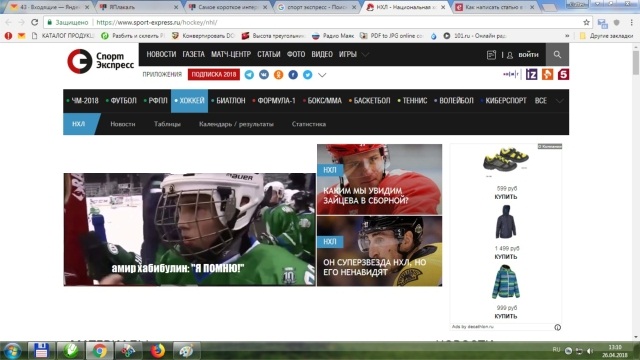Open ИГРЫ in the top menu

[x=348, y=54]
